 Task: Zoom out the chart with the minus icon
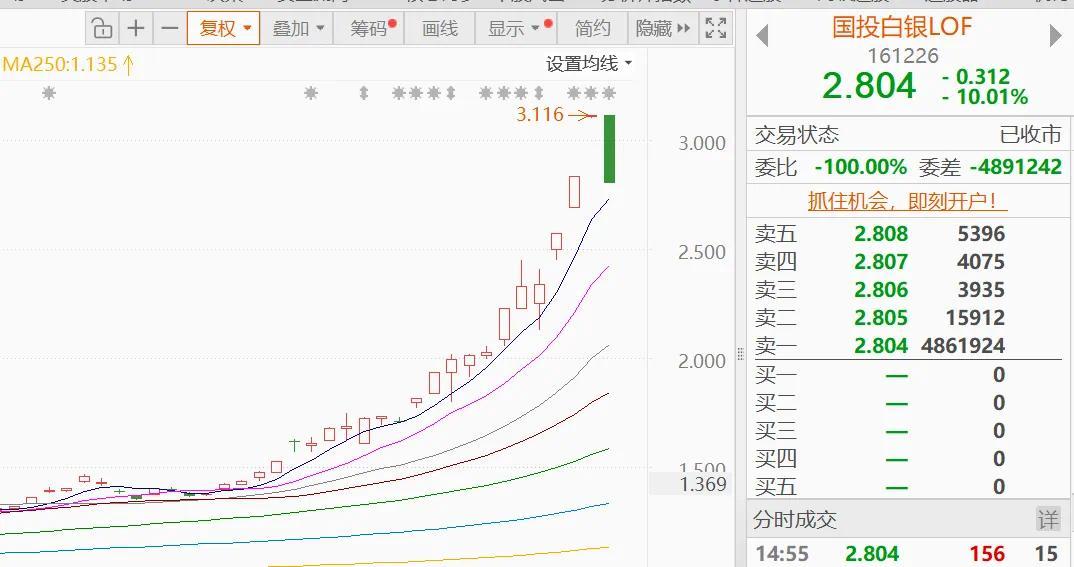[169, 28]
